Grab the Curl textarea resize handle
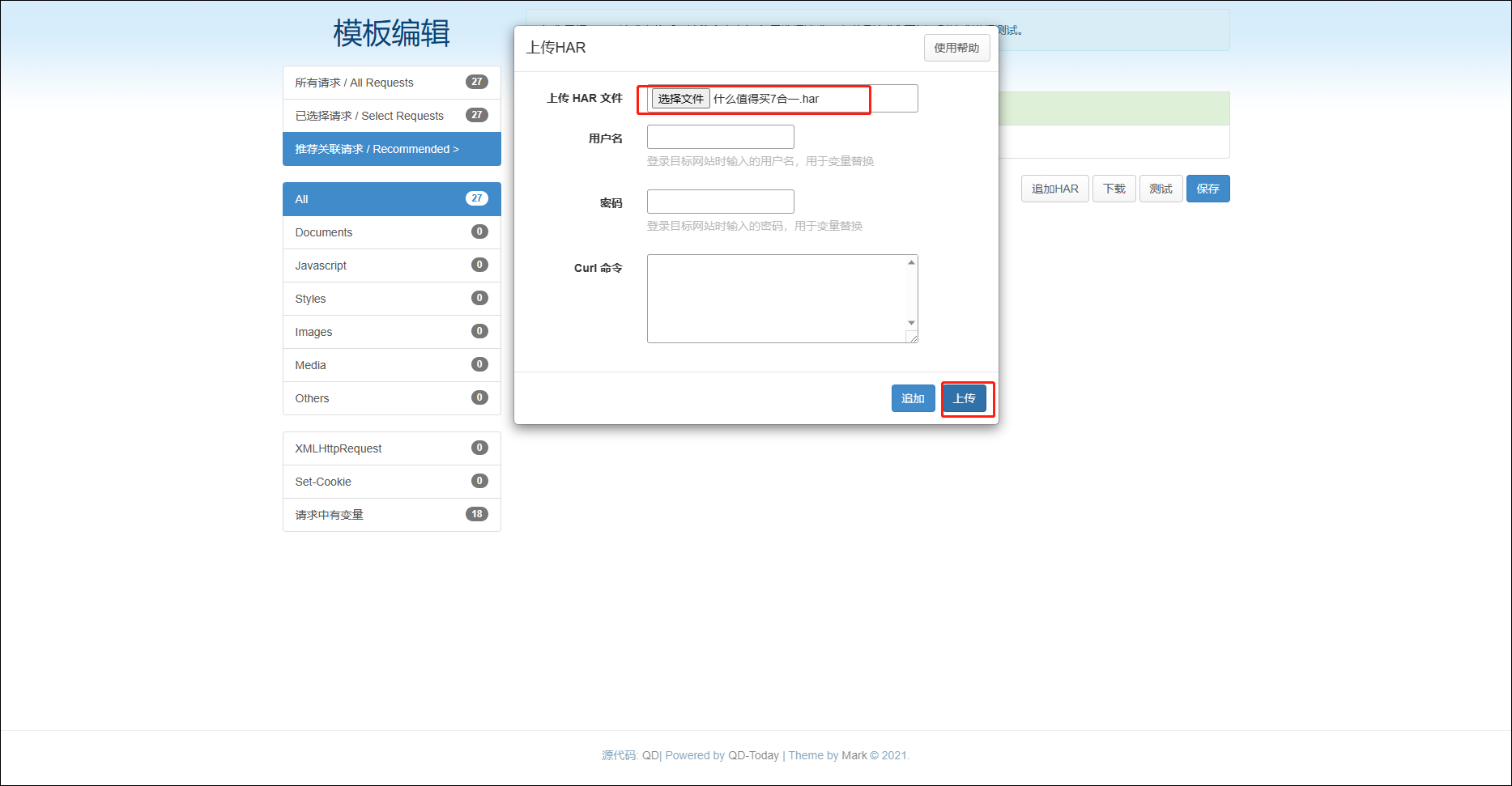The height and width of the screenshot is (786, 1512). [912, 338]
